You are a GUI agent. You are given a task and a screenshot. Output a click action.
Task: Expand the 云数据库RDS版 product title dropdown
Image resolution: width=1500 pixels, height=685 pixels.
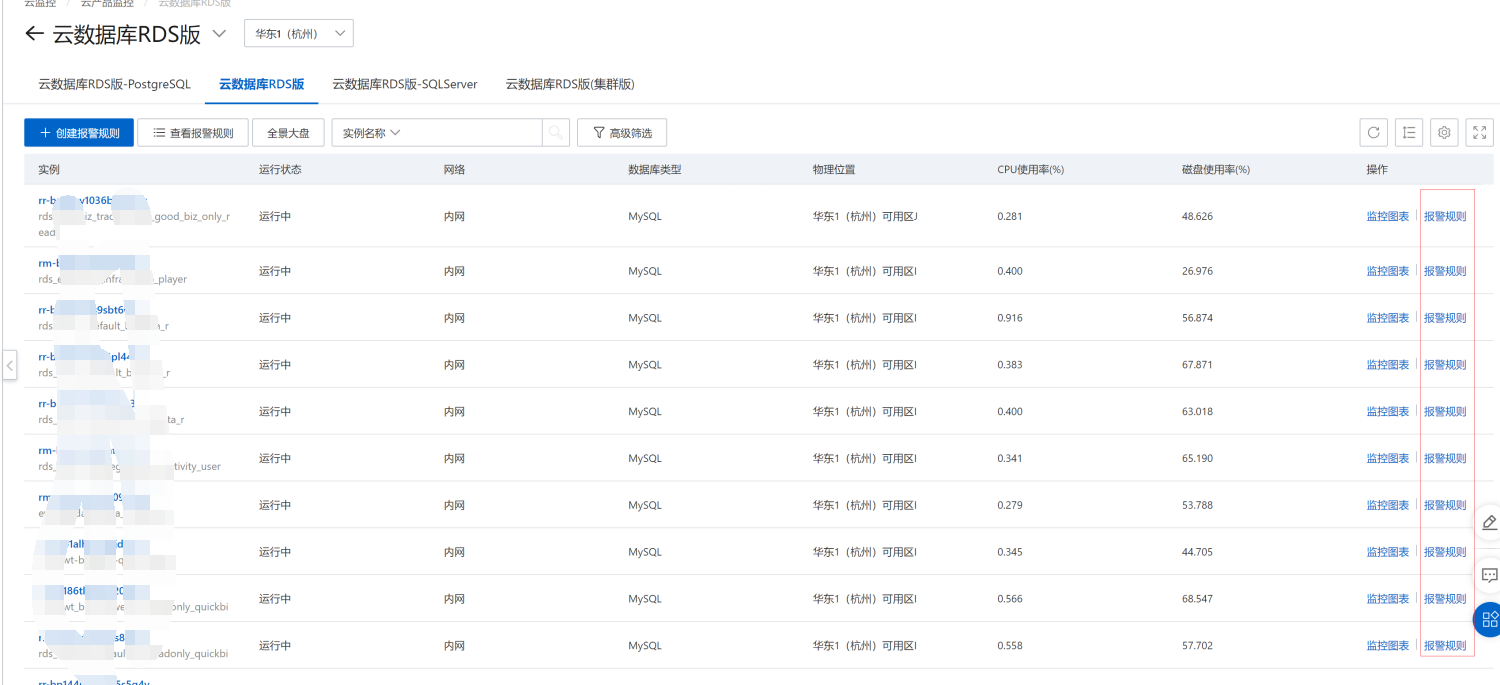coord(220,35)
